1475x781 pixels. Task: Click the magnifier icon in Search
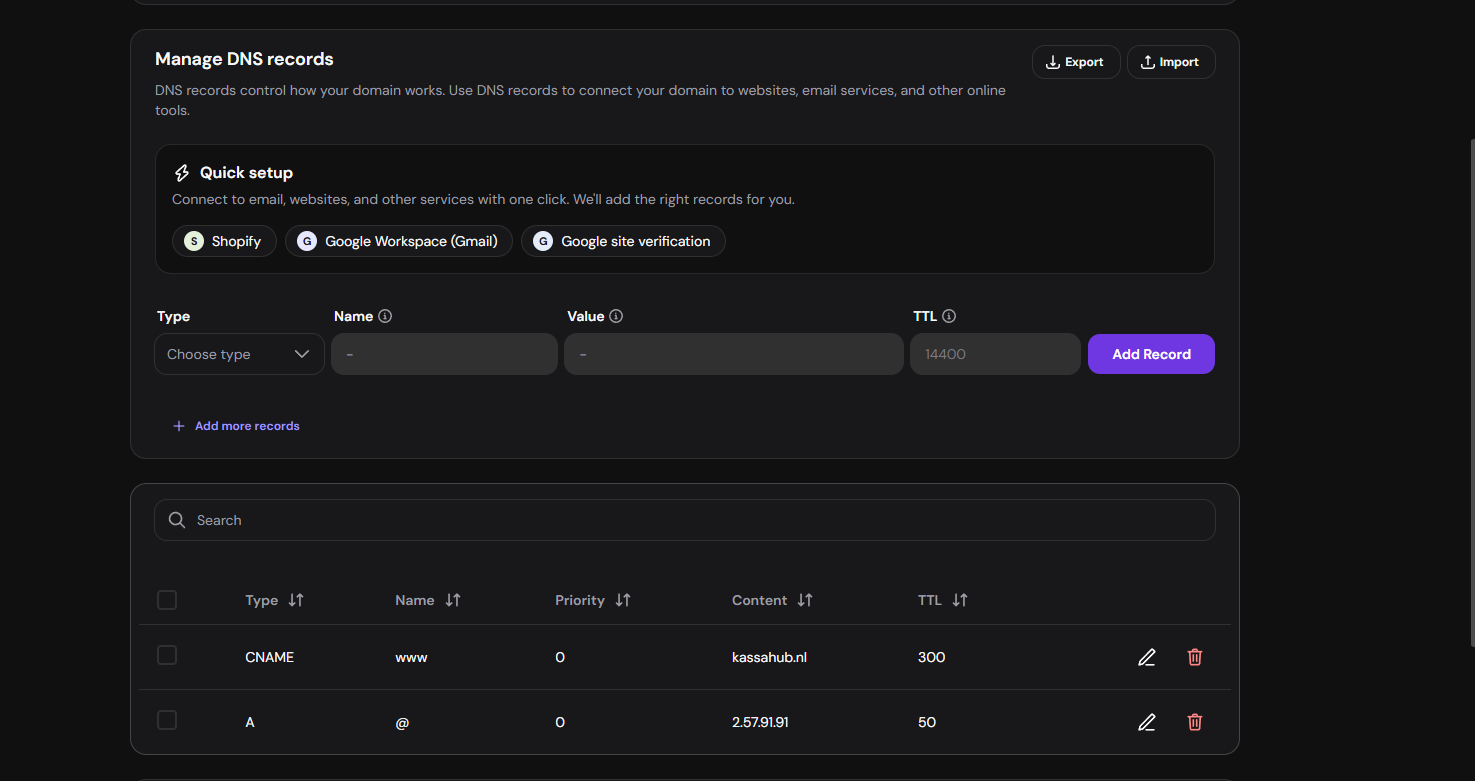(177, 520)
